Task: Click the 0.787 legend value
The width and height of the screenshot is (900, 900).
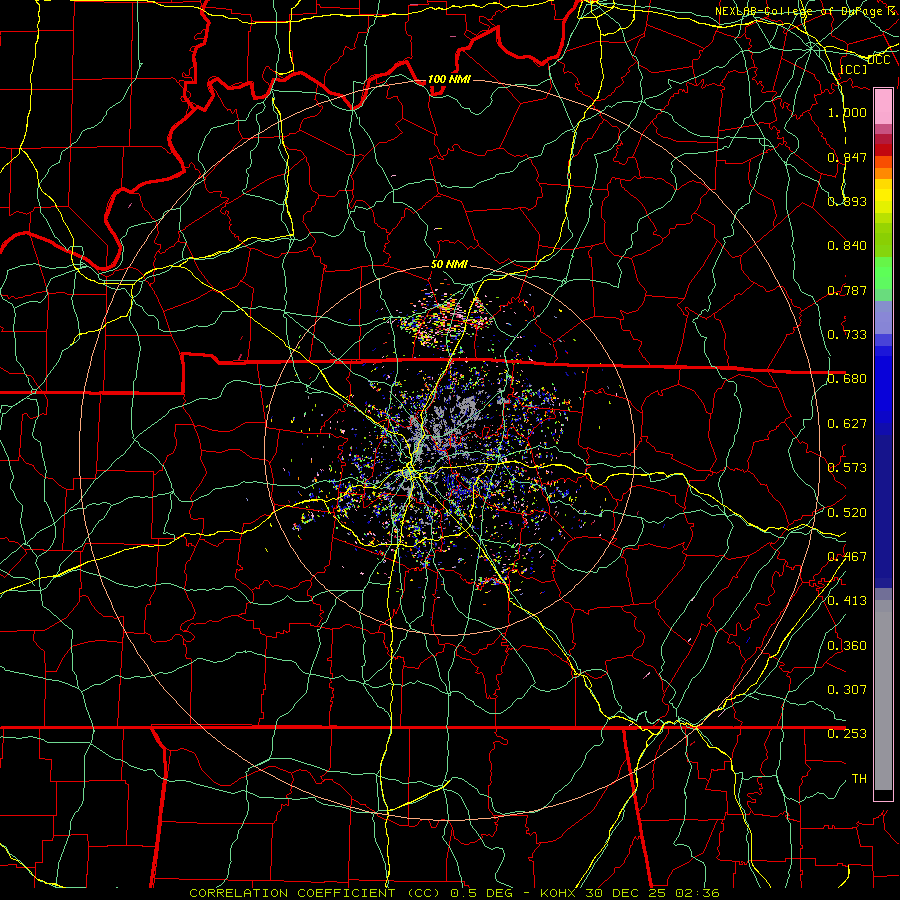Action: (x=847, y=290)
